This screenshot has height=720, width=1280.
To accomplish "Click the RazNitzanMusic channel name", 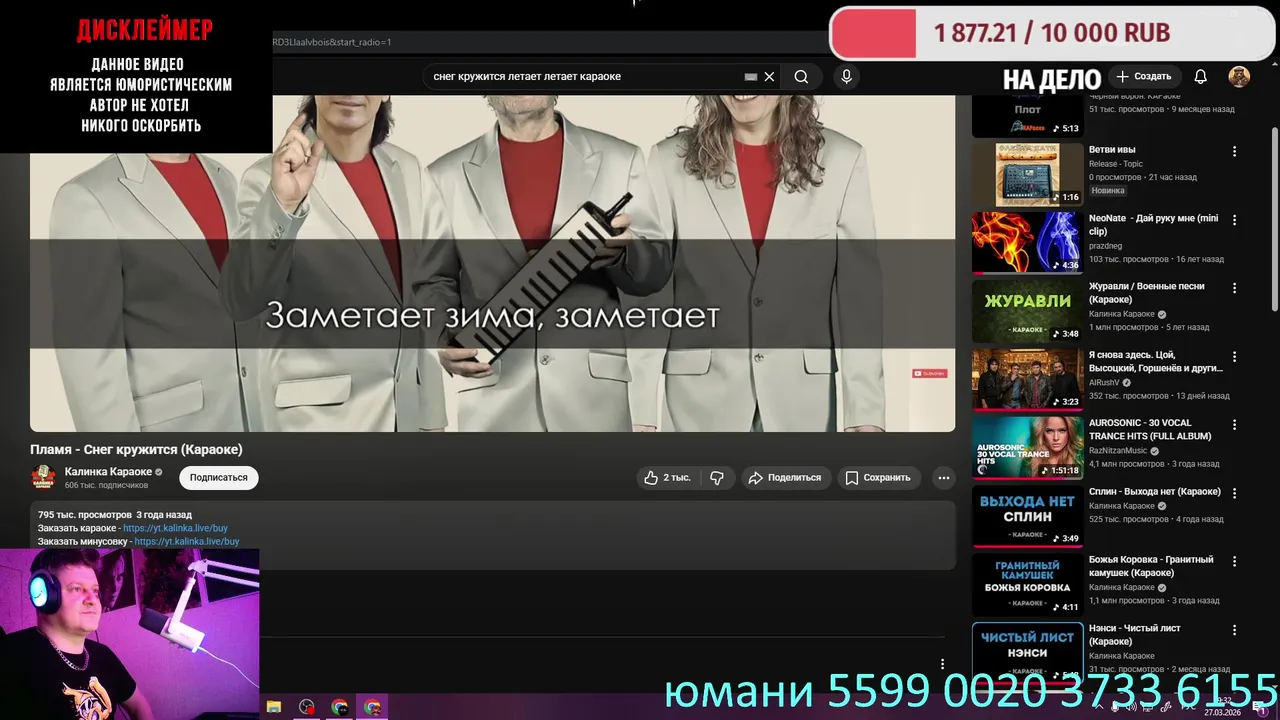I will [1118, 451].
